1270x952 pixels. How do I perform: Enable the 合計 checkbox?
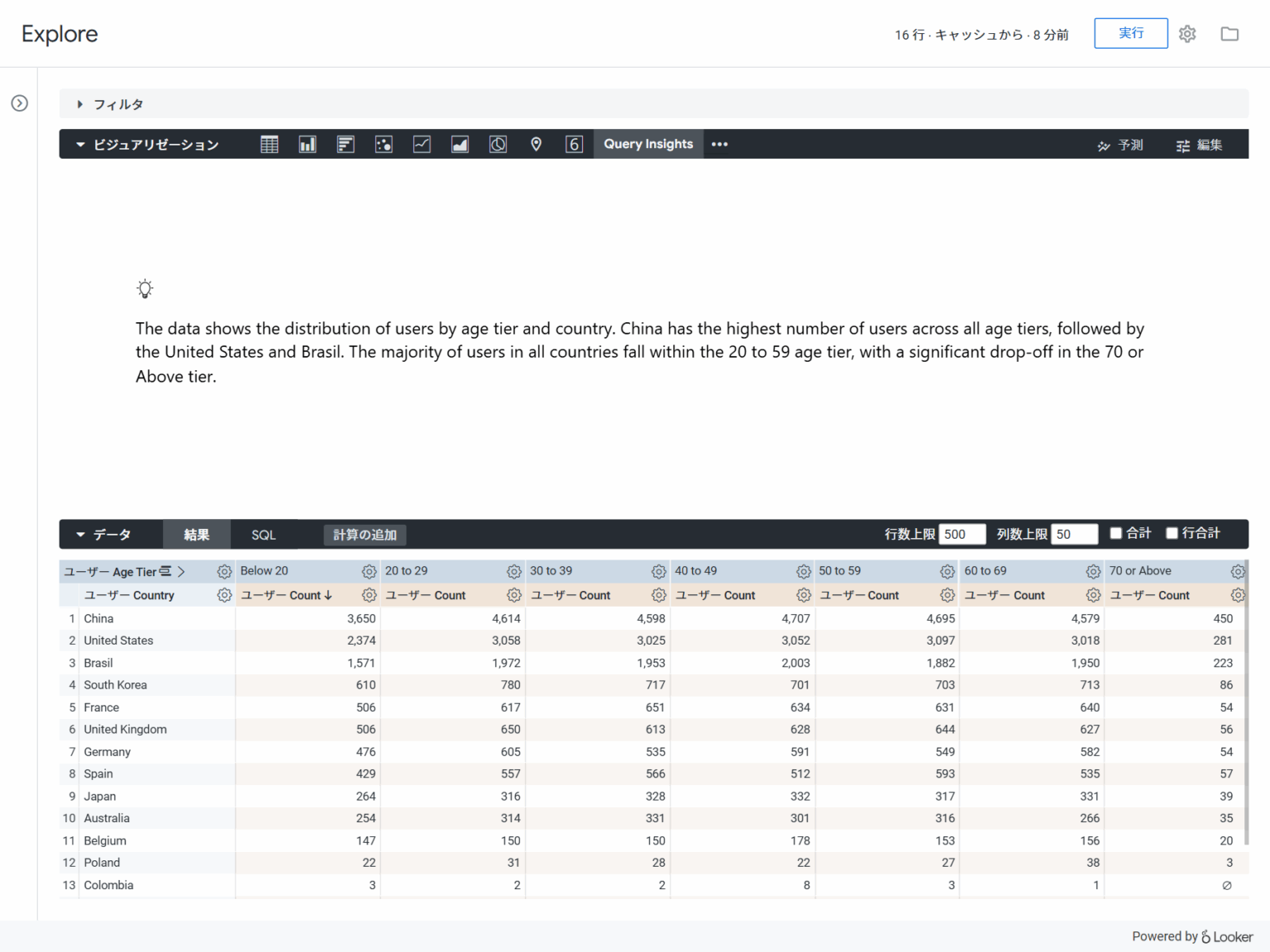pyautogui.click(x=1115, y=533)
